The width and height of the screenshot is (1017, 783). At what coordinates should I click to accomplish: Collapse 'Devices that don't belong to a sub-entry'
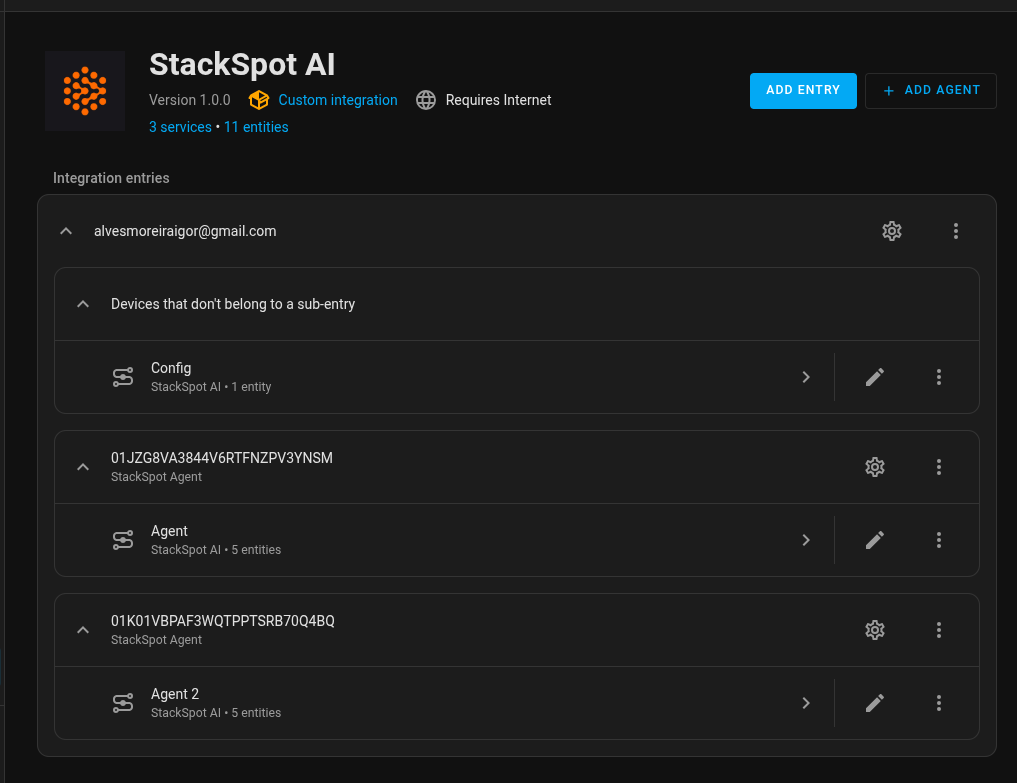point(83,304)
